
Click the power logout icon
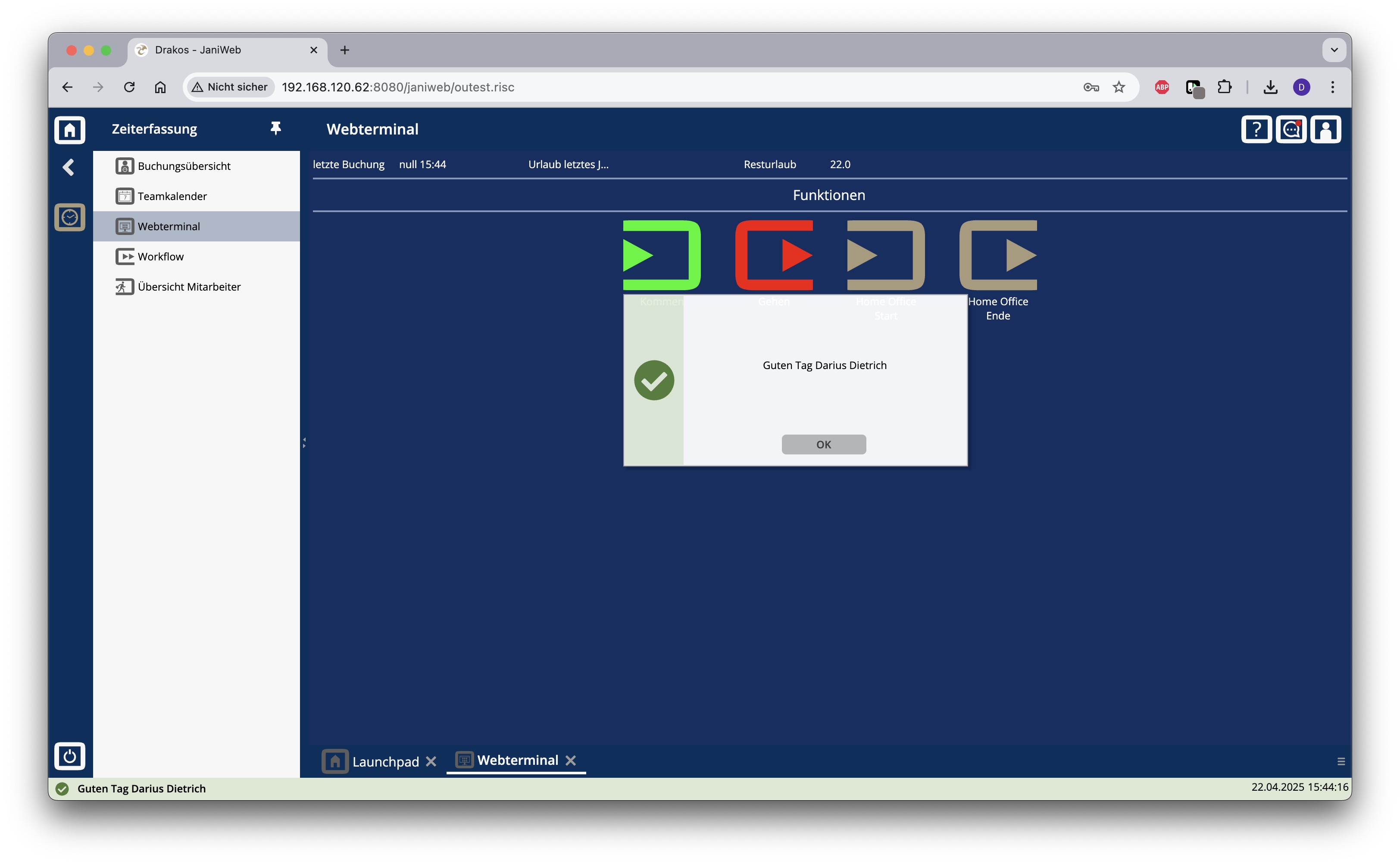pos(70,756)
